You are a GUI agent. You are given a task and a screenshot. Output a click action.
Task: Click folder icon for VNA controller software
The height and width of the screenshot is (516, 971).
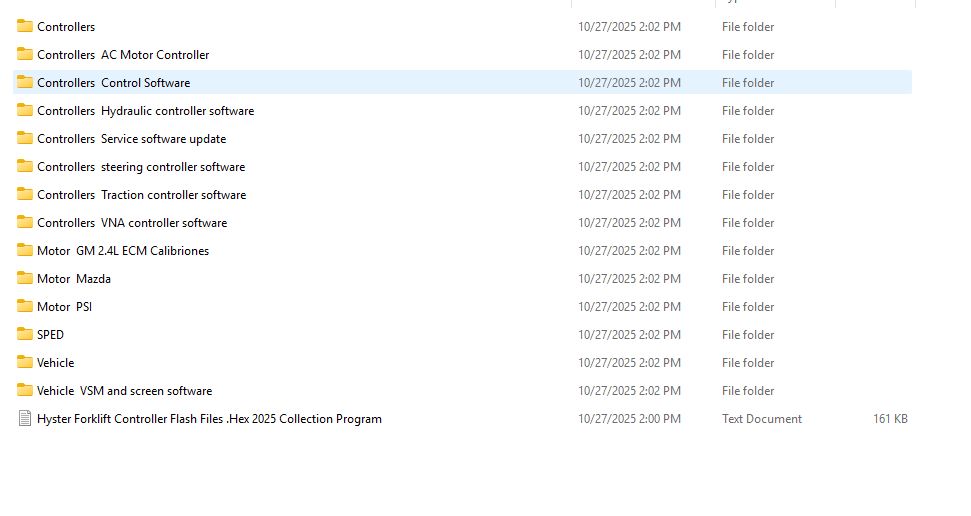point(25,222)
